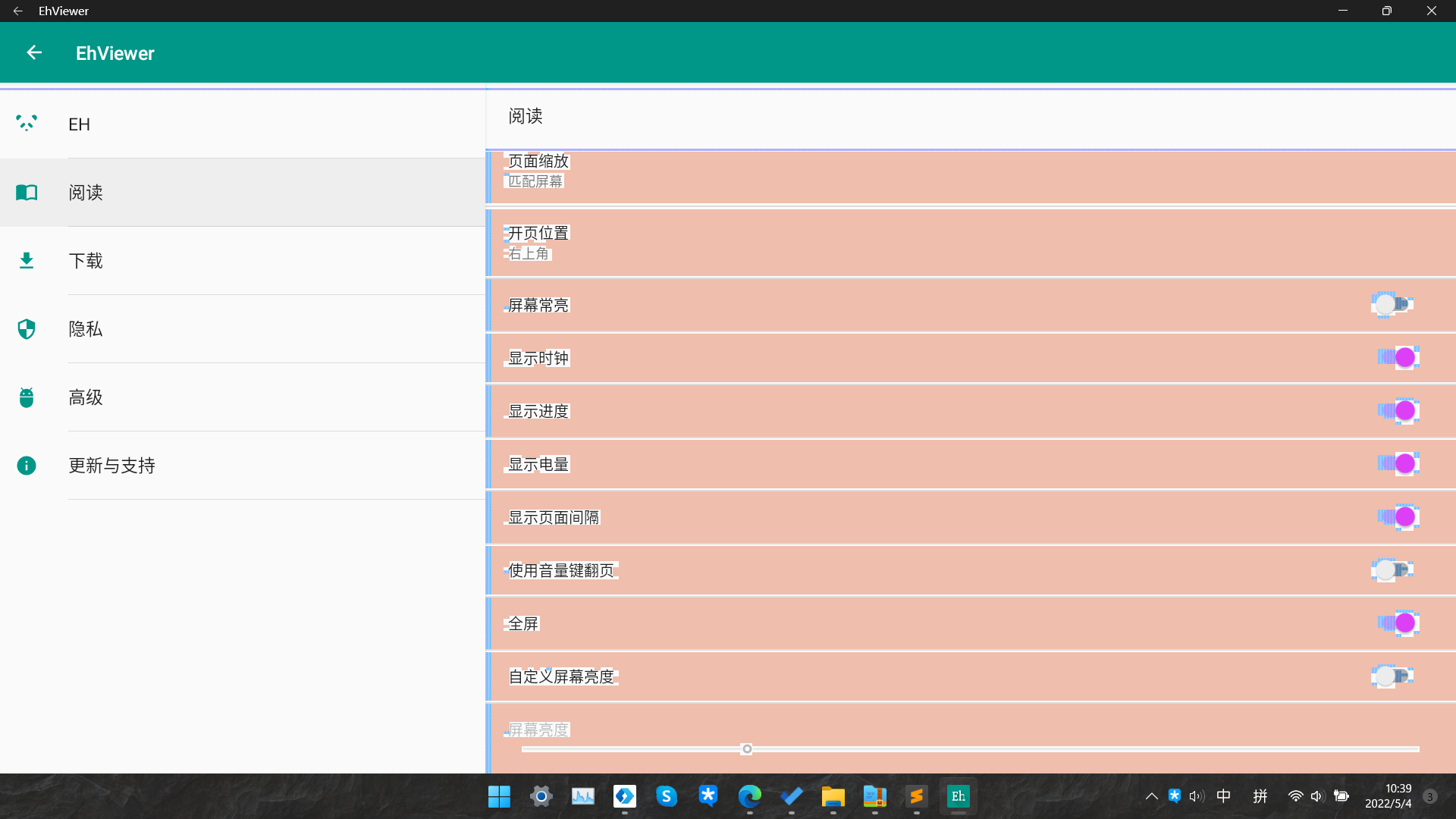The height and width of the screenshot is (819, 1456).
Task: Click the 屏幕亮度 slider handle
Action: point(747,749)
